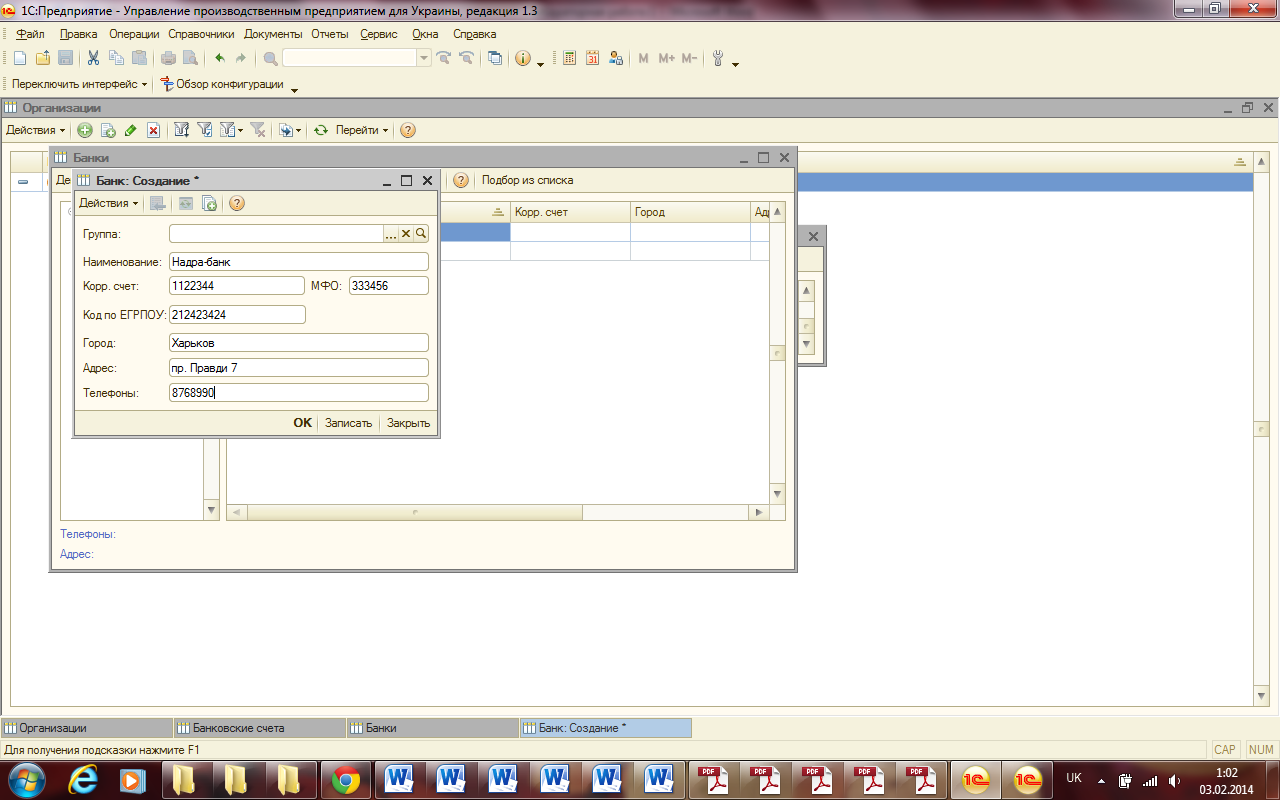
Task: Click the keyboard language indicator UK in tray
Action: [1074, 778]
